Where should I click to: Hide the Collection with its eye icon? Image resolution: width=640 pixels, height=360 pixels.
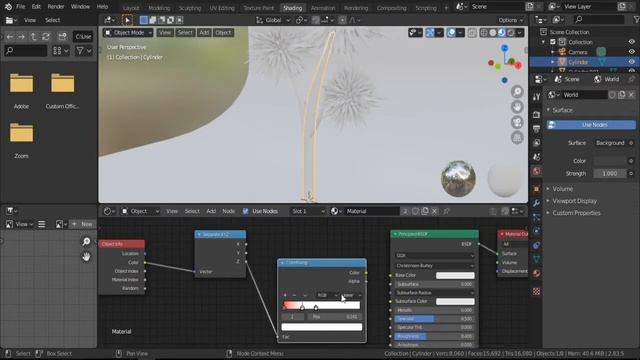(631, 42)
